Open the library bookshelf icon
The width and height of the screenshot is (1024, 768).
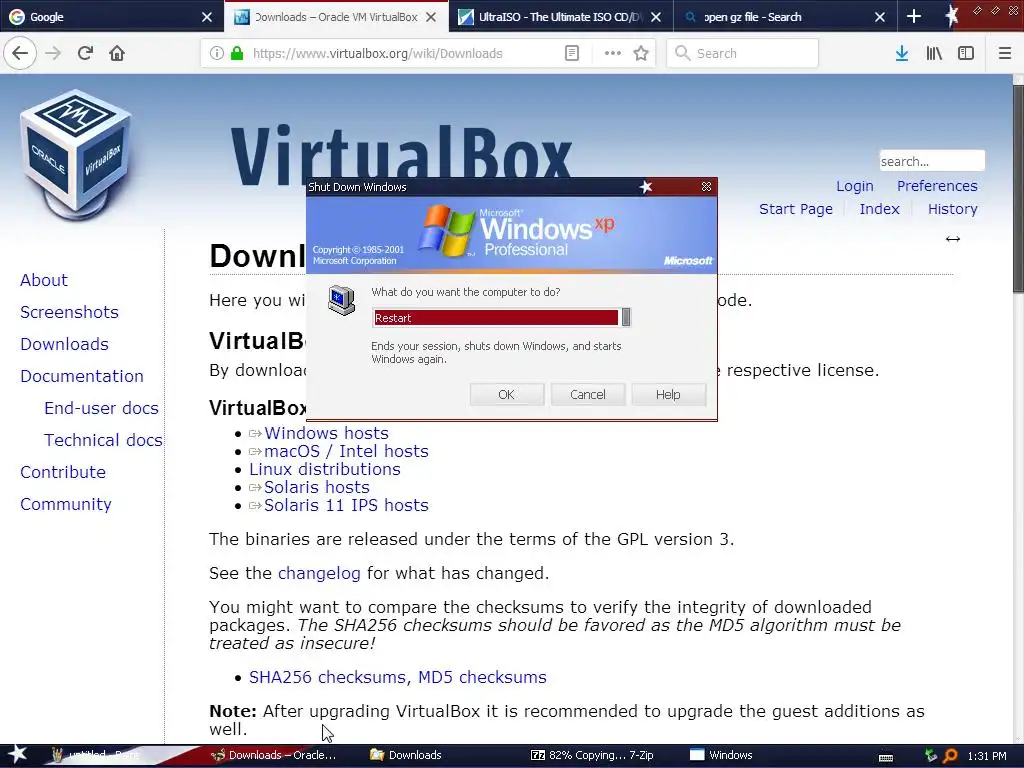click(x=934, y=53)
